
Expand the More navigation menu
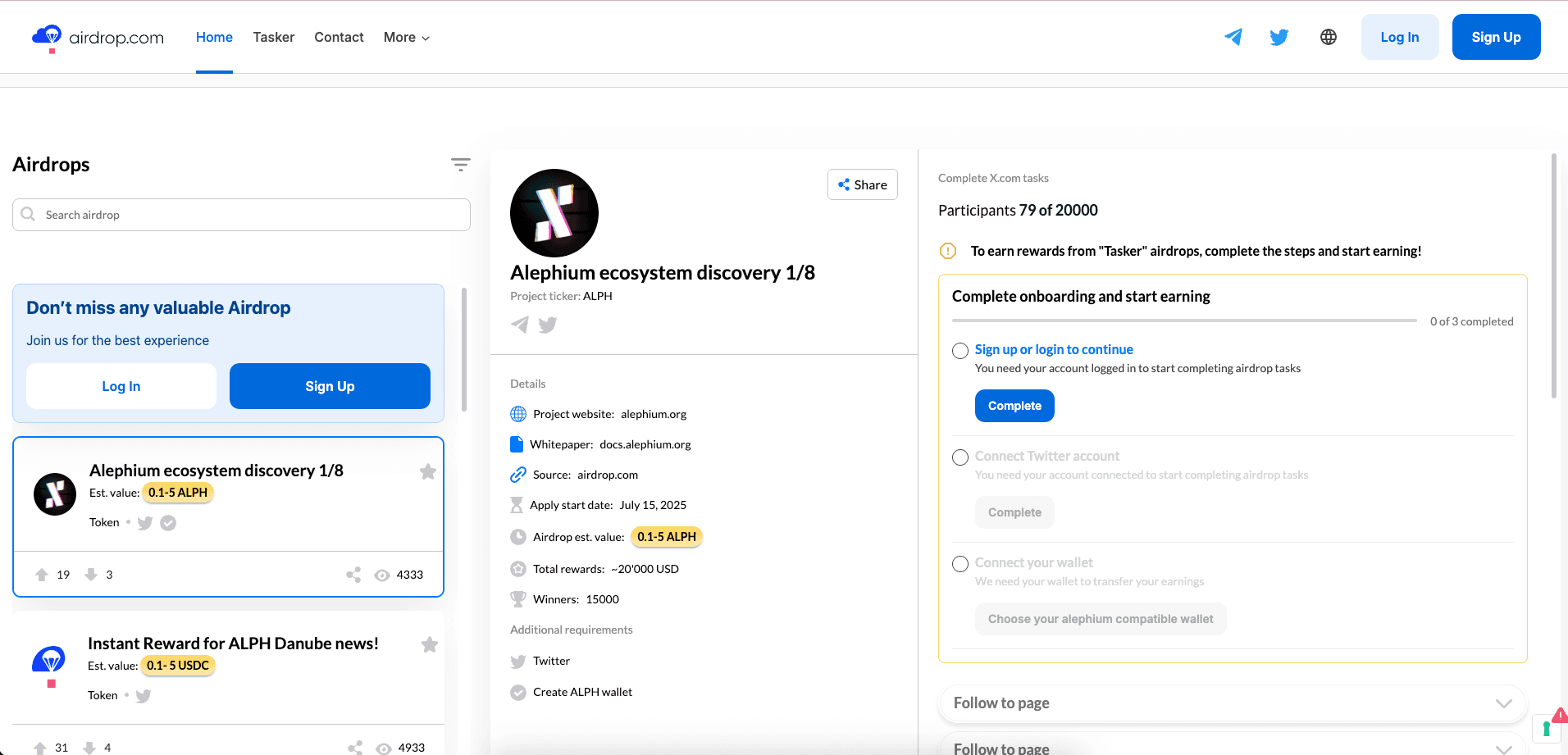point(405,37)
